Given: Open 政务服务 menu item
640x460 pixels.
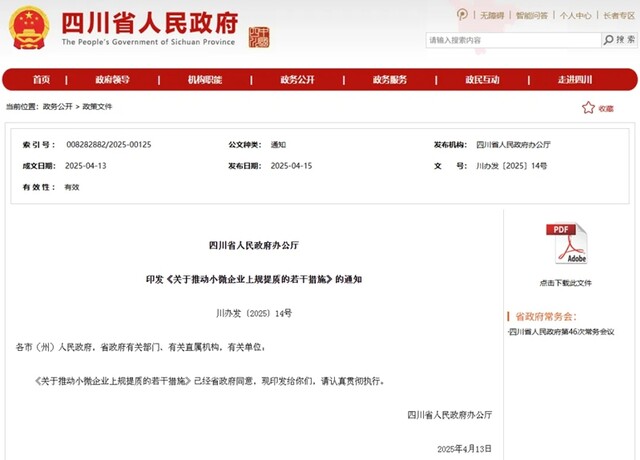Looking at the screenshot, I should pos(390,80).
